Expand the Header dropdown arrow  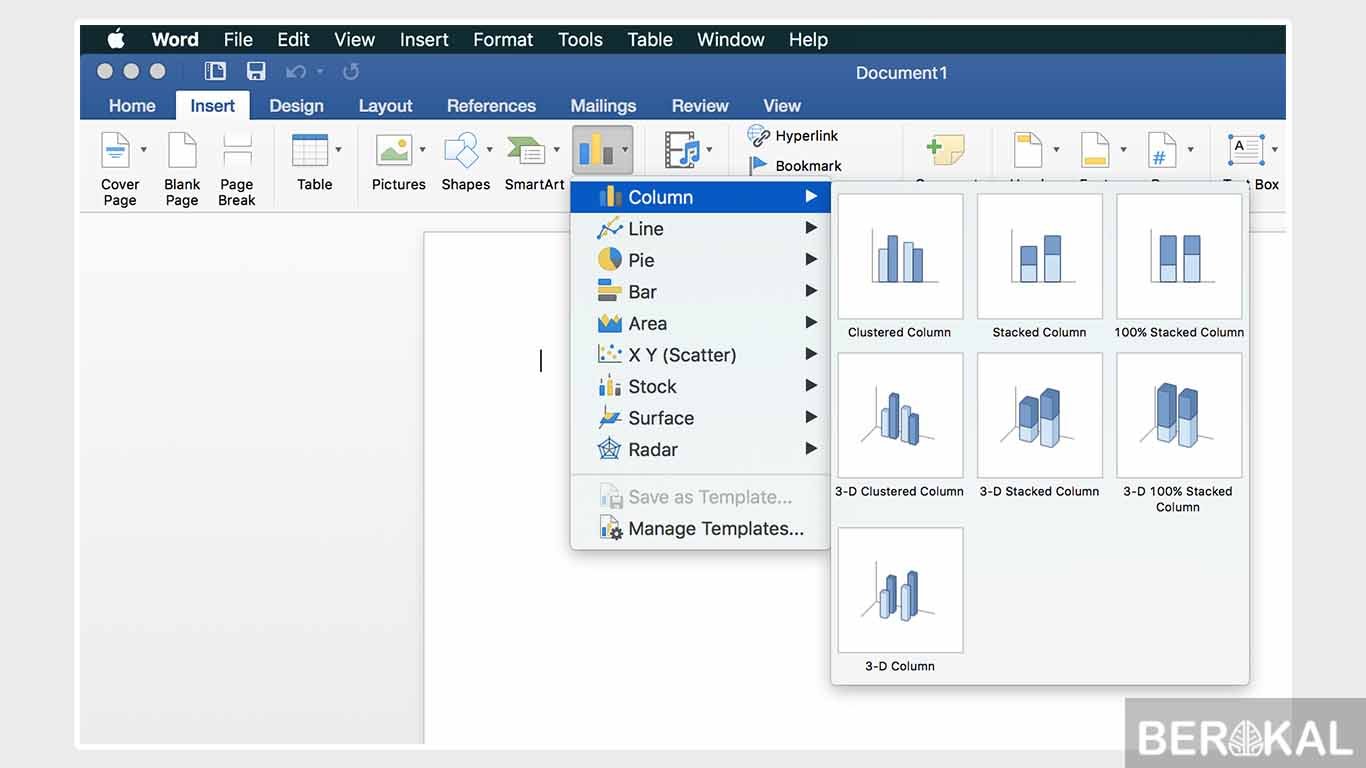[1056, 150]
